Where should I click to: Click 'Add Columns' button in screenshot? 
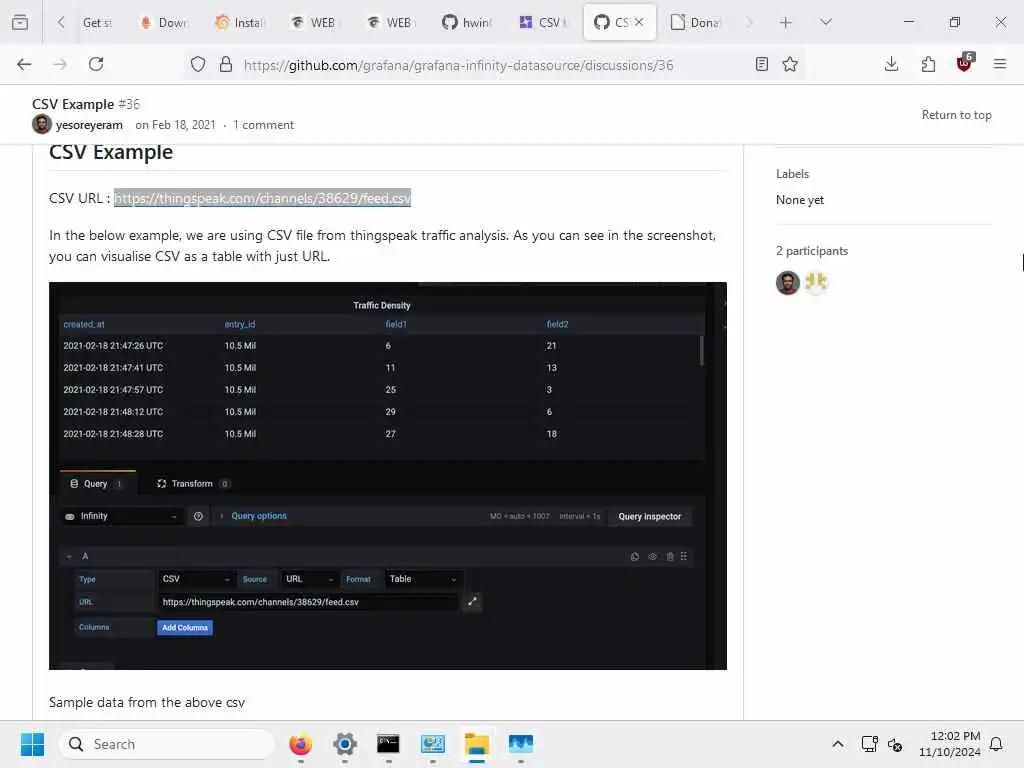coord(185,628)
